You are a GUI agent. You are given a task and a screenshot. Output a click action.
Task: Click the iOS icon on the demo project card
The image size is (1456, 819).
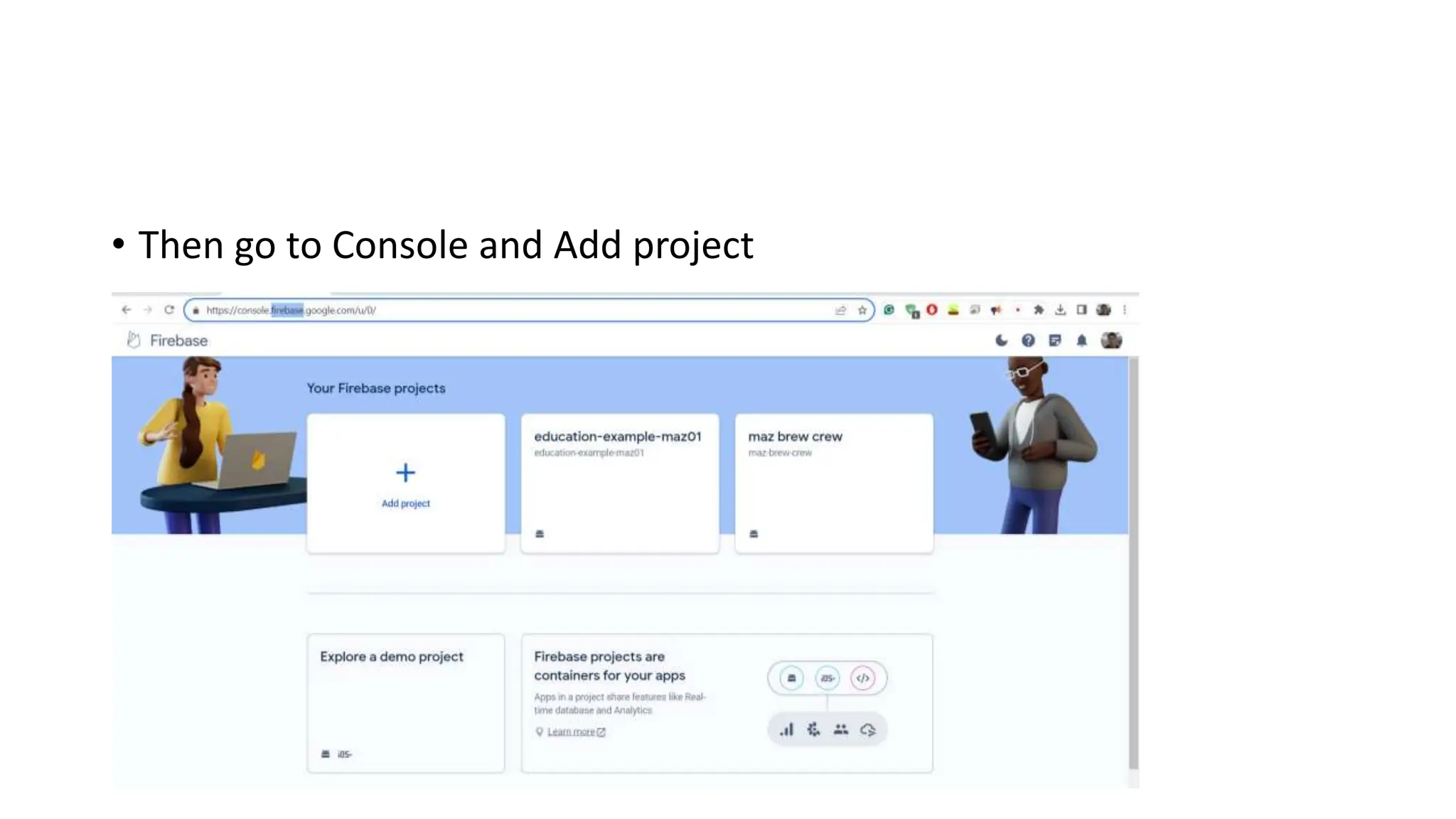(x=344, y=754)
